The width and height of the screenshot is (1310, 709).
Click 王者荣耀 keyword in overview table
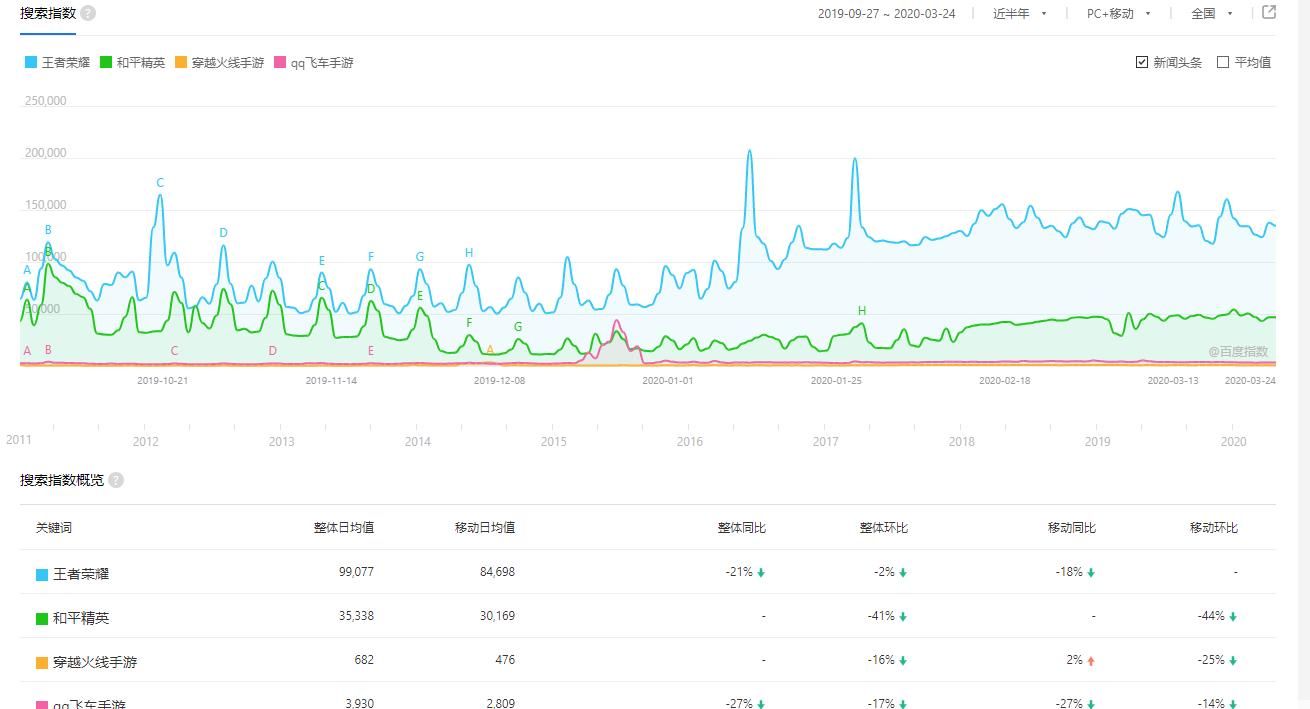coord(81,574)
